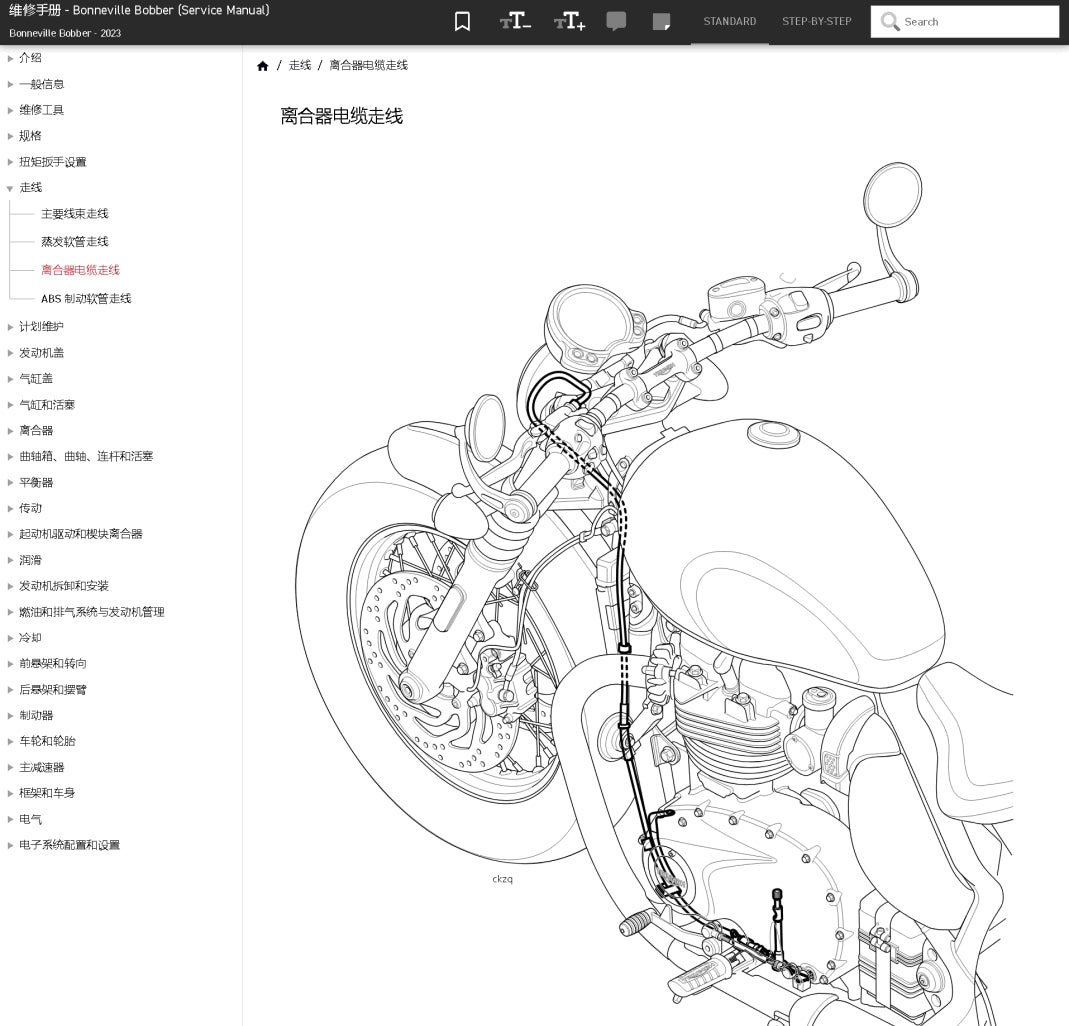Viewport: 1069px width, 1026px height.
Task: Click the bookmark icon in the toolbar
Action: click(462, 20)
